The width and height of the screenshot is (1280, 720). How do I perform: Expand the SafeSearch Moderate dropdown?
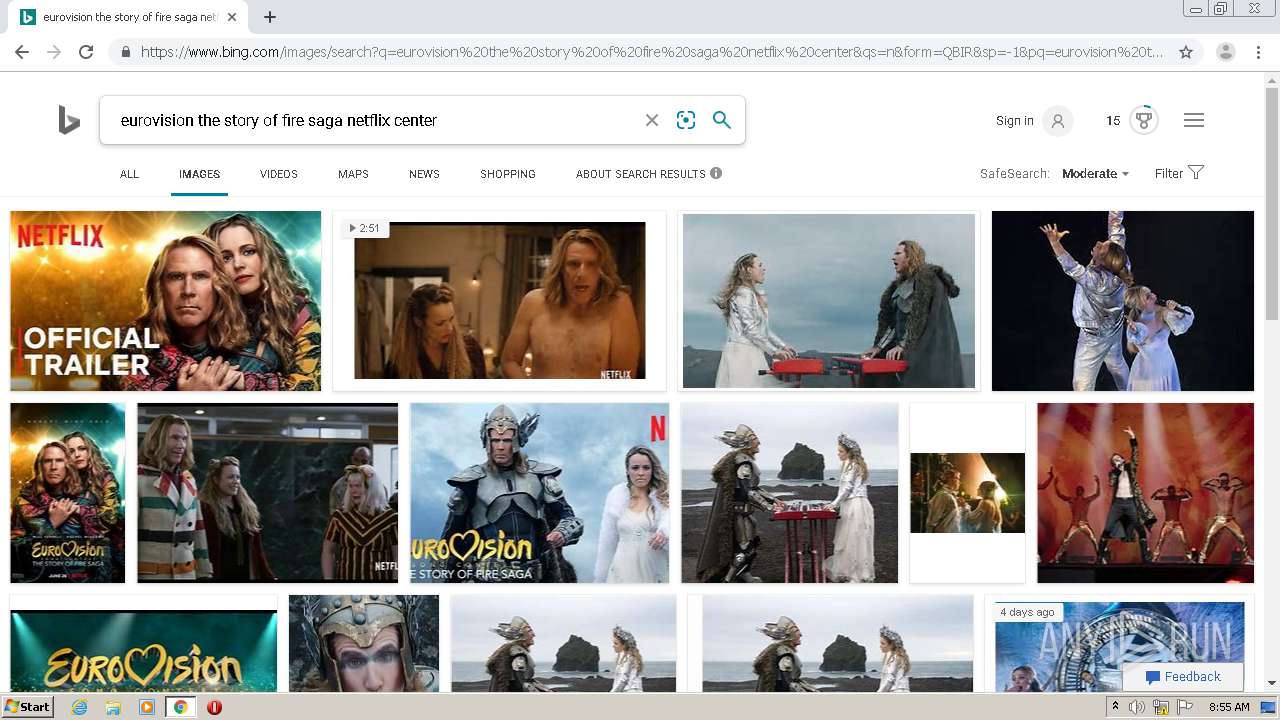[x=1095, y=174]
